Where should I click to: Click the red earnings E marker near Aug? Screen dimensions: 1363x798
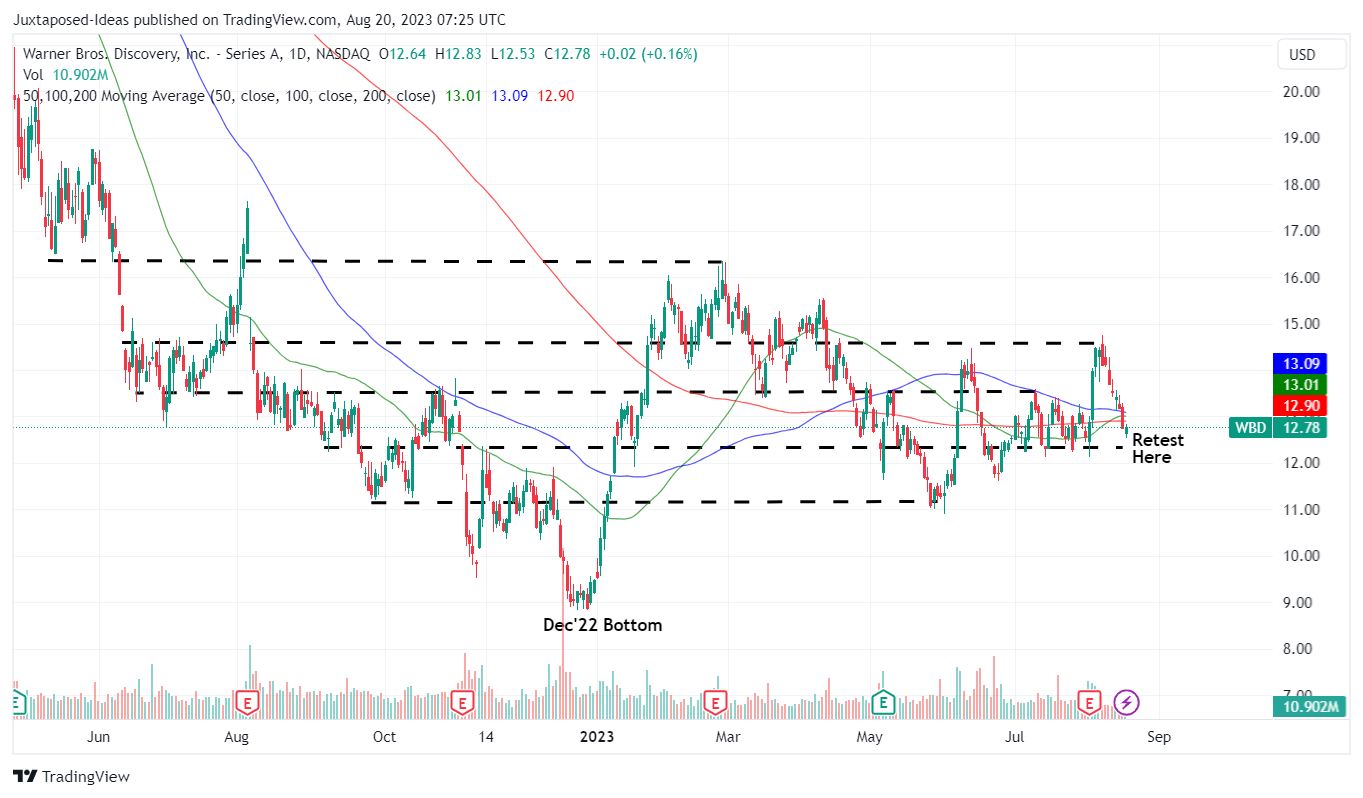247,702
